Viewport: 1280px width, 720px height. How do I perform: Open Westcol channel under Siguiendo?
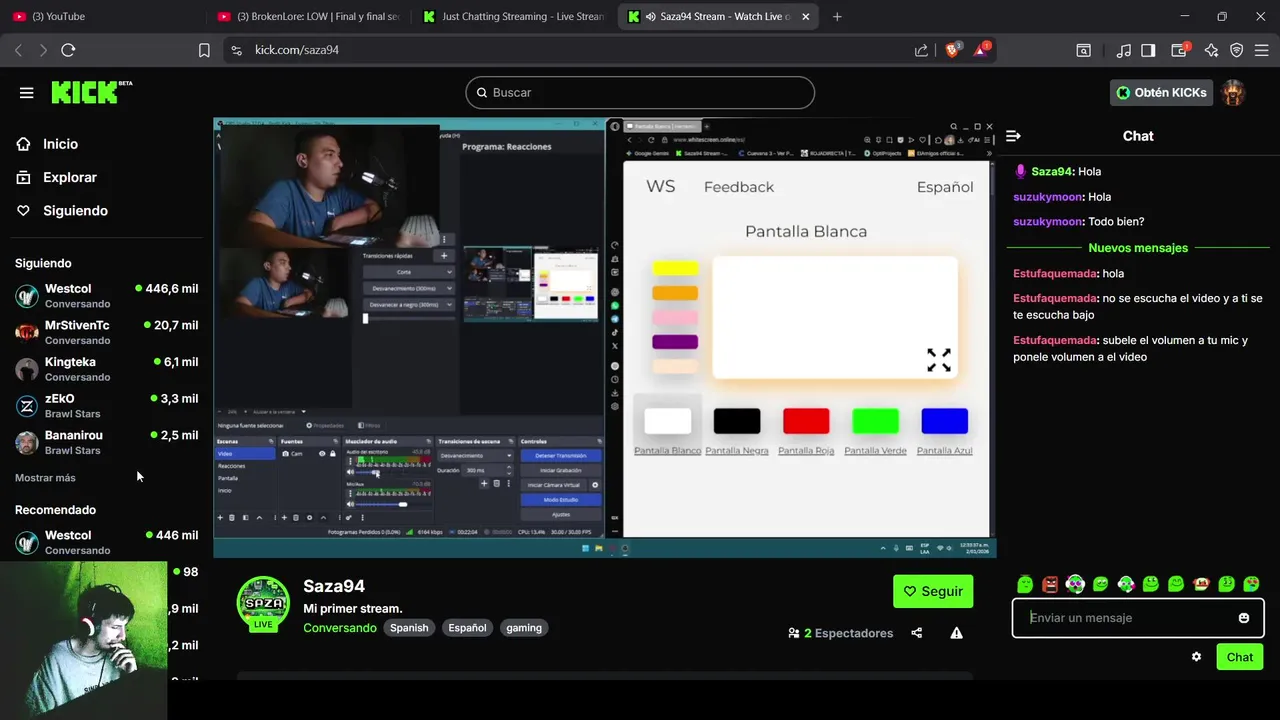(x=106, y=295)
